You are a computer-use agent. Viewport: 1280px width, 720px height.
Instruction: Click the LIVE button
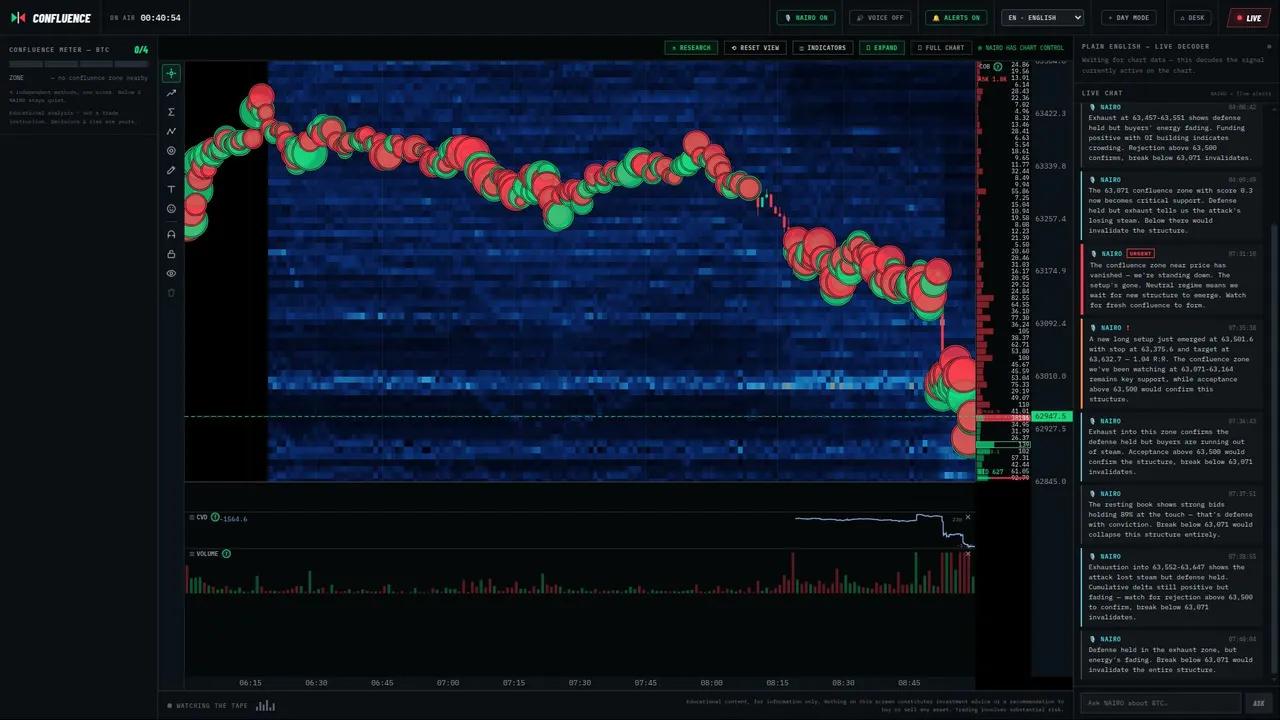coord(1248,18)
